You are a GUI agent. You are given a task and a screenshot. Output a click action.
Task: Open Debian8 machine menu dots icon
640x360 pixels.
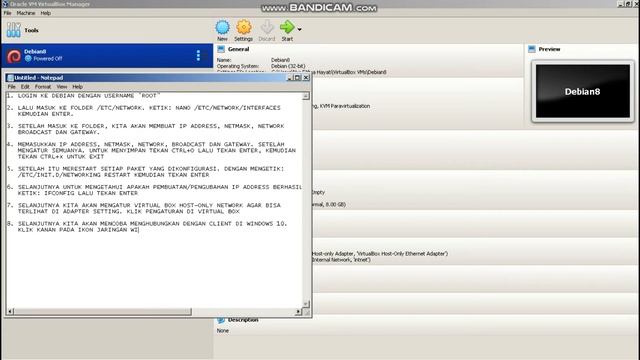[198, 56]
